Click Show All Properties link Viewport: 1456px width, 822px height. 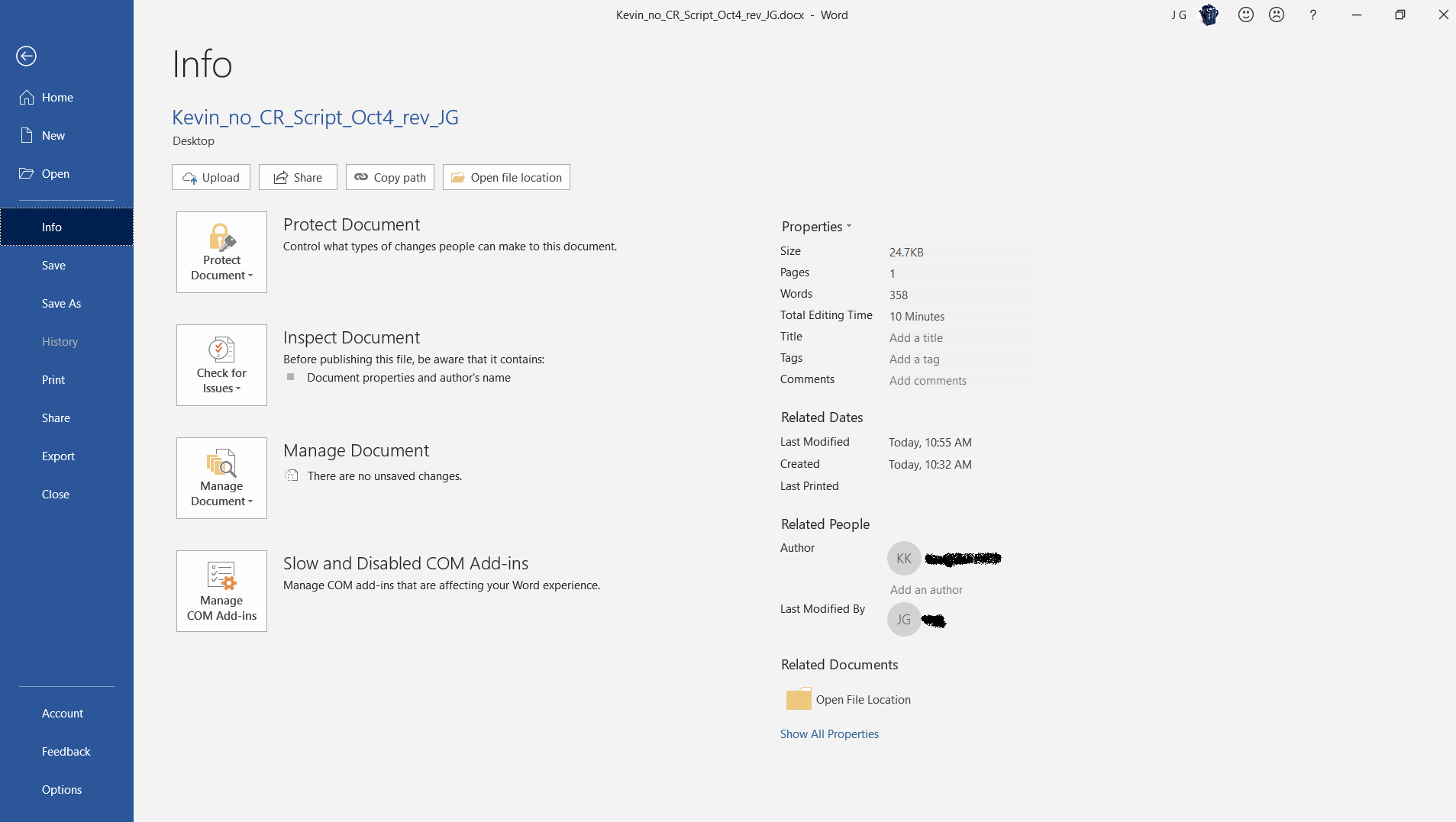click(x=829, y=734)
